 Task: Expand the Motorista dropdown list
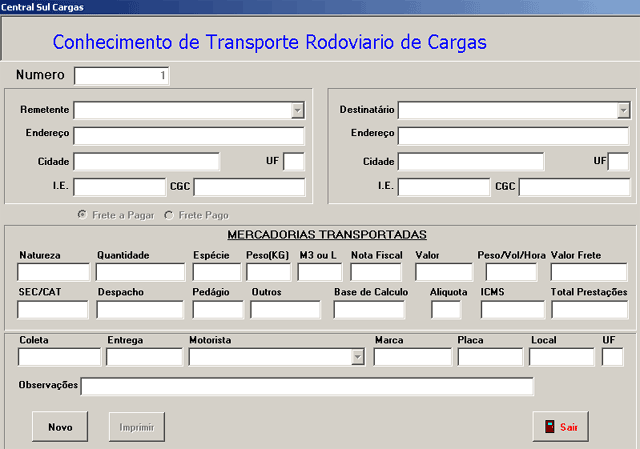[x=358, y=357]
